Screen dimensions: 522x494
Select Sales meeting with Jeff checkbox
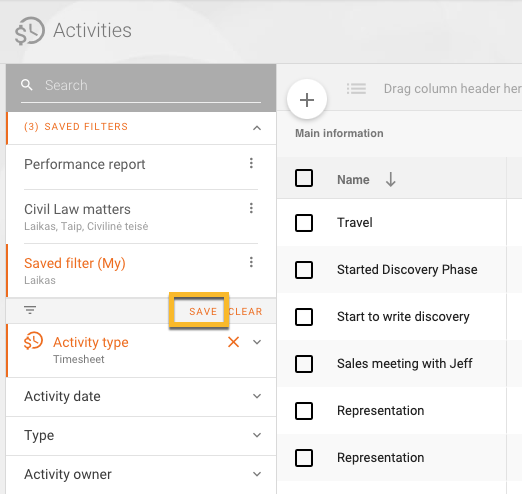click(x=304, y=364)
